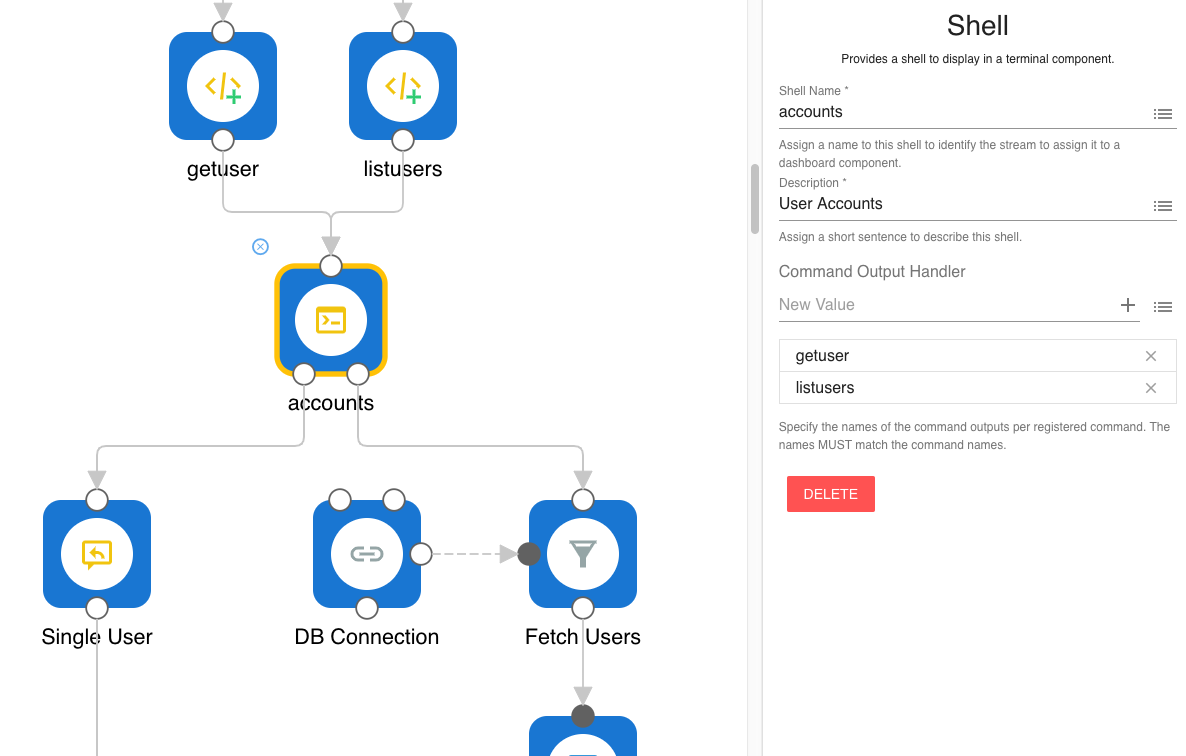Select the DB Connection node
The image size is (1186, 756).
(366, 554)
